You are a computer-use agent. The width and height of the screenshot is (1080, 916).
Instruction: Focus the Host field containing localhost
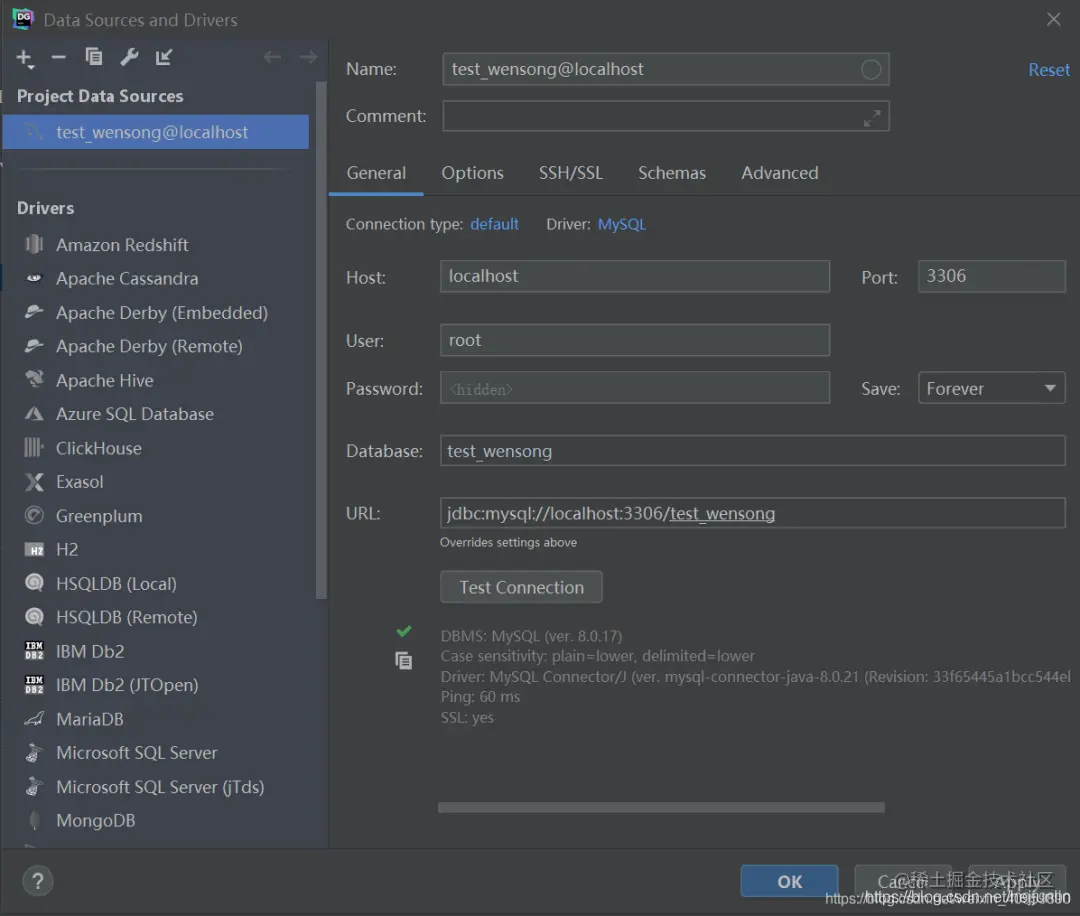click(x=634, y=277)
